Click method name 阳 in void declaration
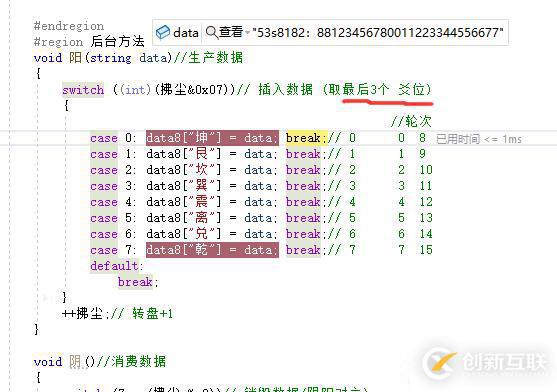This screenshot has width=557, height=392. [x=75, y=58]
